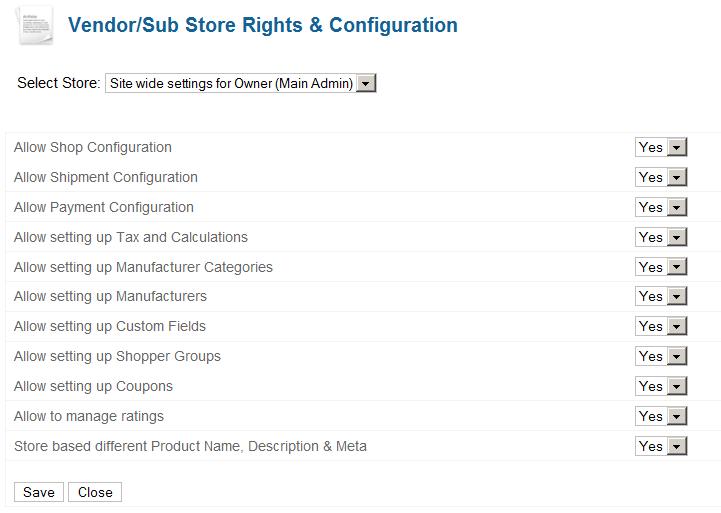This screenshot has height=513, width=721.
Task: Open Store based Product Name dropdown
Action: point(661,447)
